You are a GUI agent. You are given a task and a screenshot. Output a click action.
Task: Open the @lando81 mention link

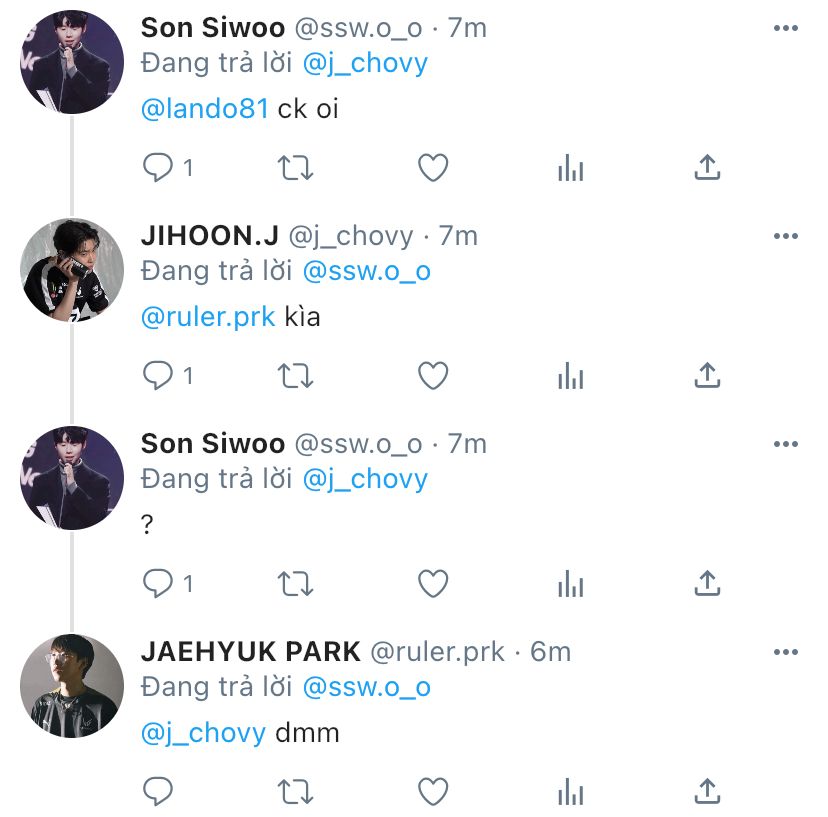click(x=205, y=109)
